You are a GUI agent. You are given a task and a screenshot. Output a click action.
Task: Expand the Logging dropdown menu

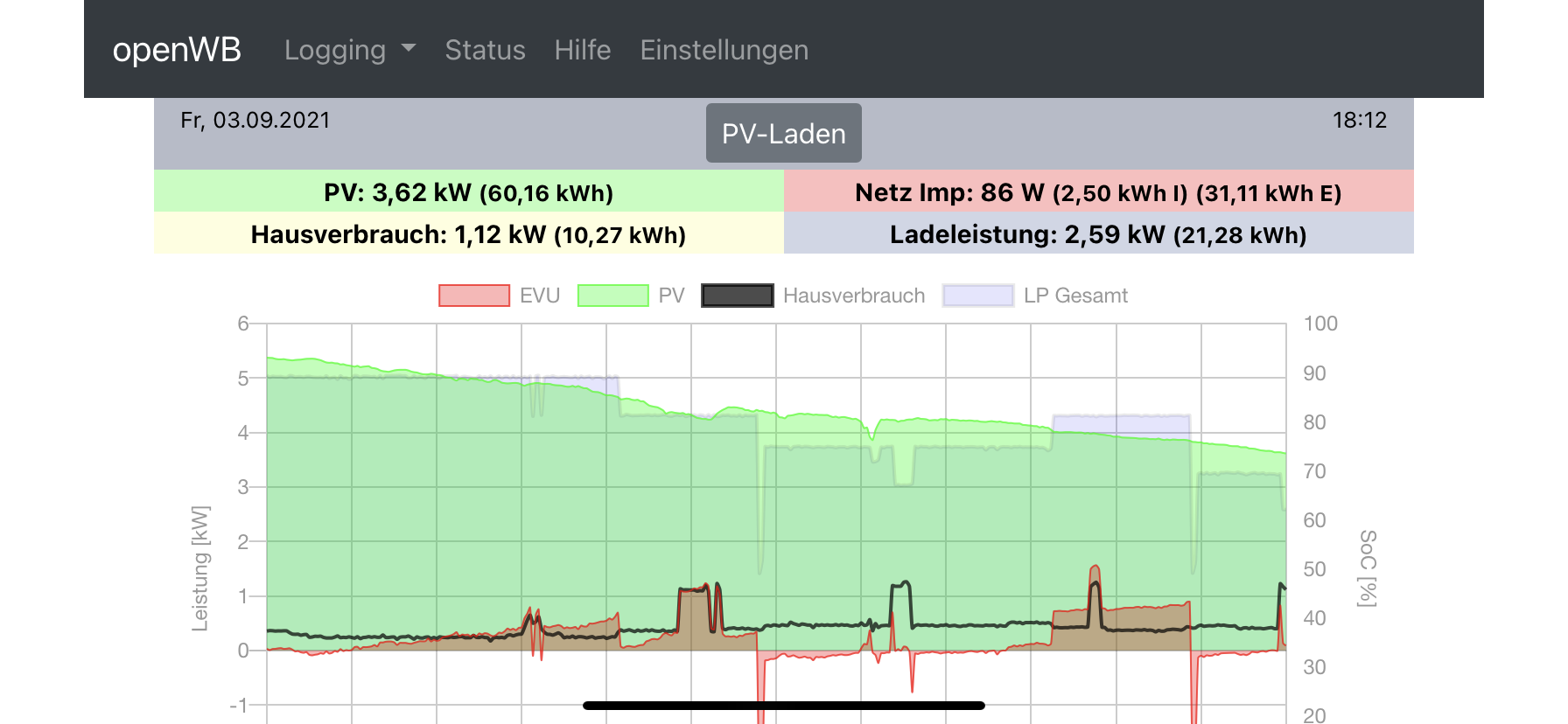point(350,50)
